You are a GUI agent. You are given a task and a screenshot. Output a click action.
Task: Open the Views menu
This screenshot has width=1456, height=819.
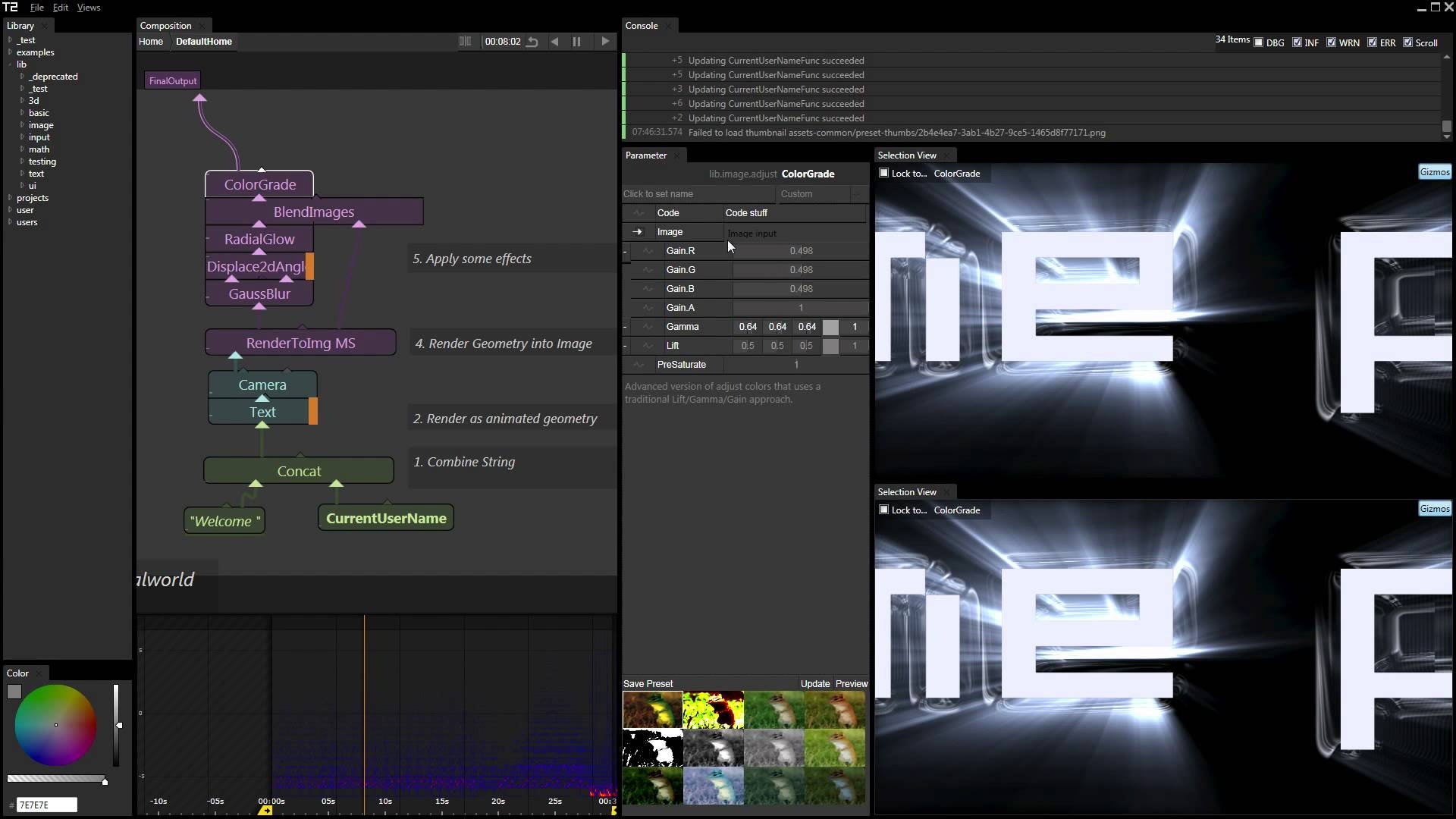point(88,8)
